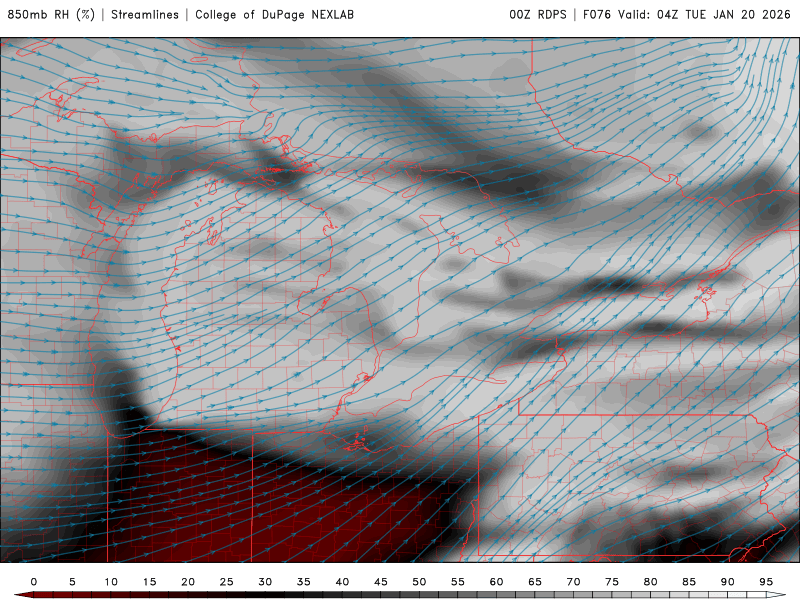Select the "95" humidity scale value
Image resolution: width=800 pixels, height=600 pixels.
(x=766, y=582)
